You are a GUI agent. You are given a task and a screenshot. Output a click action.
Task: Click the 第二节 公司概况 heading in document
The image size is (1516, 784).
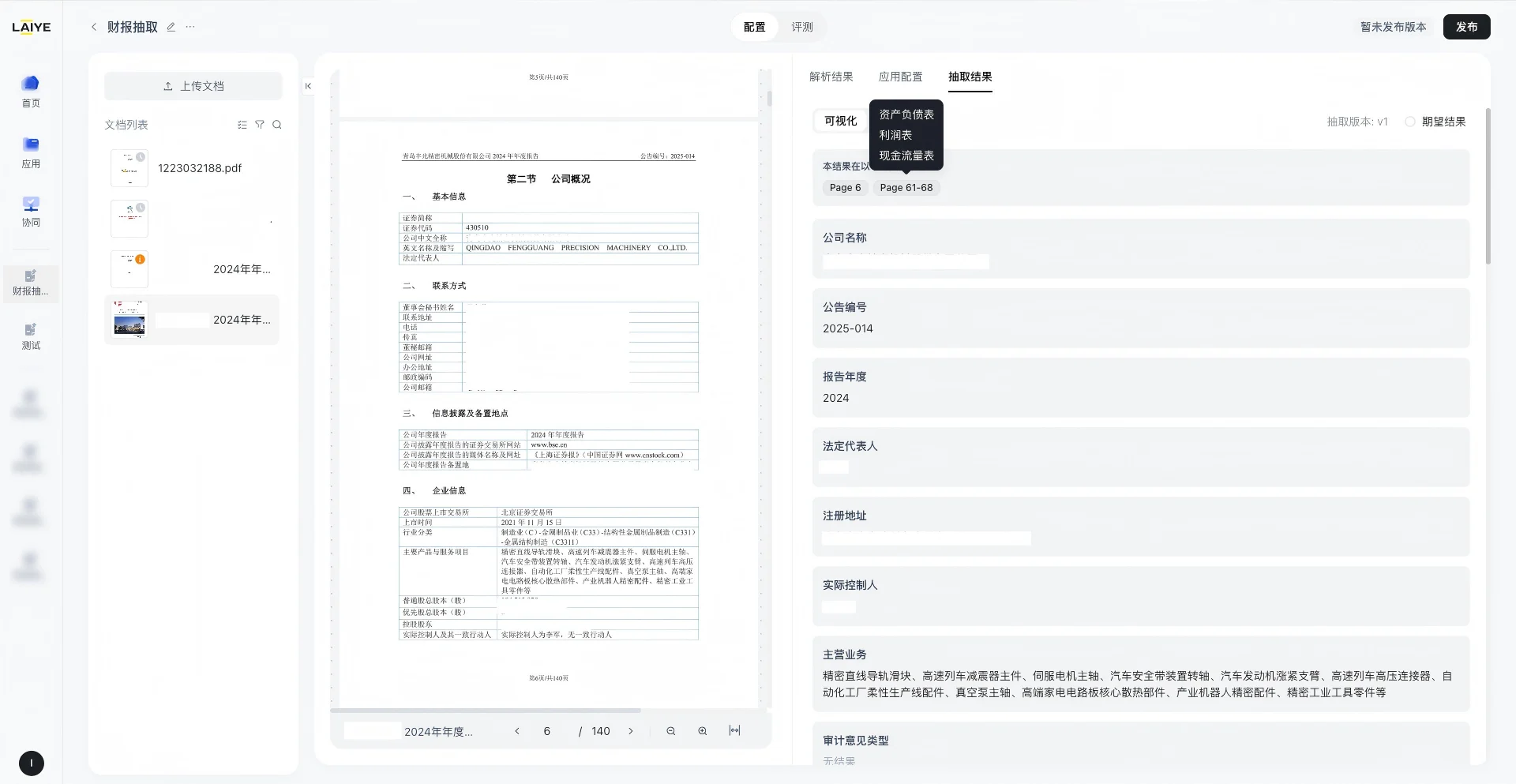click(x=549, y=179)
